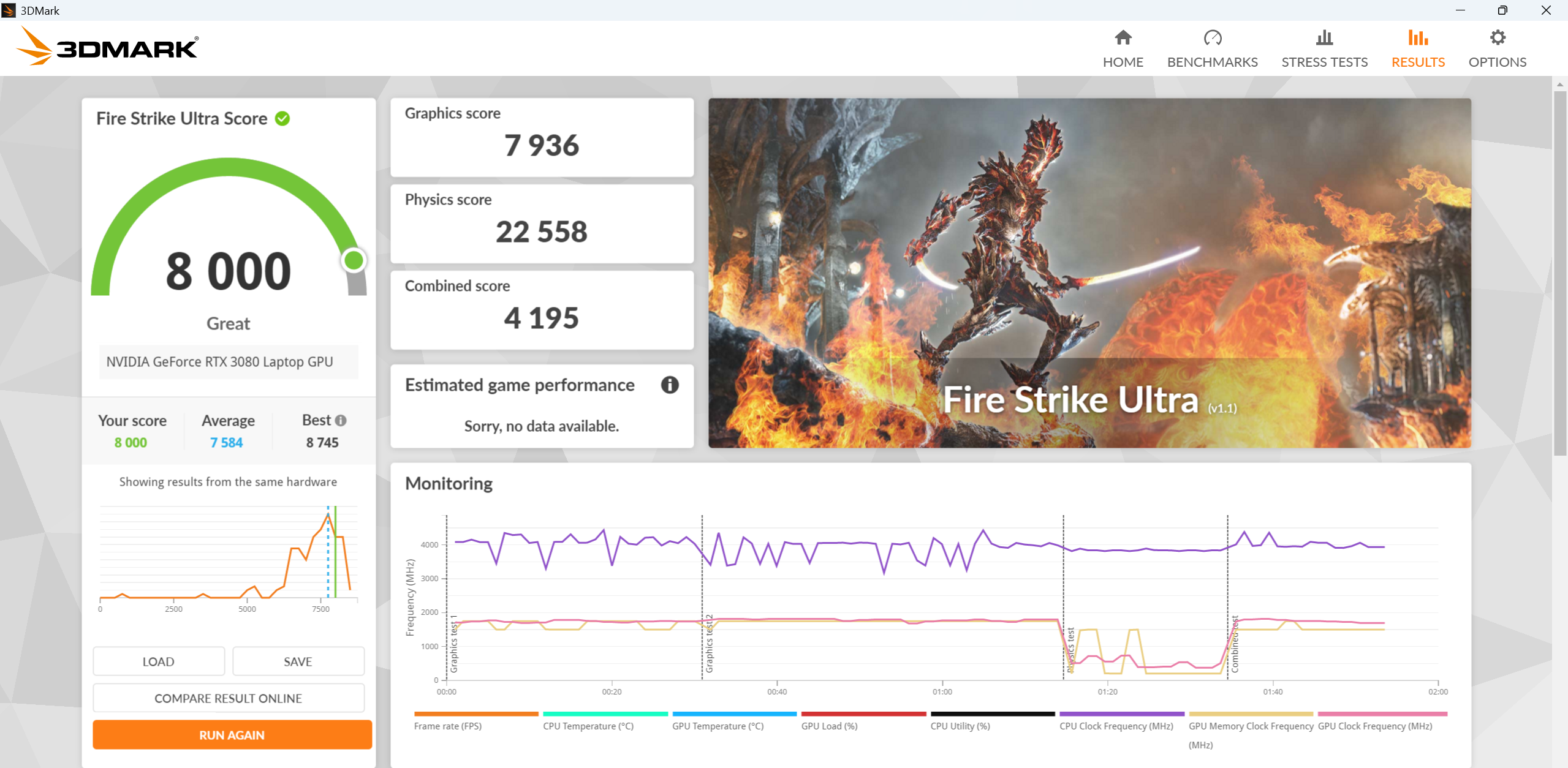Click the Results bar chart icon
The image size is (1568, 768).
(x=1417, y=38)
